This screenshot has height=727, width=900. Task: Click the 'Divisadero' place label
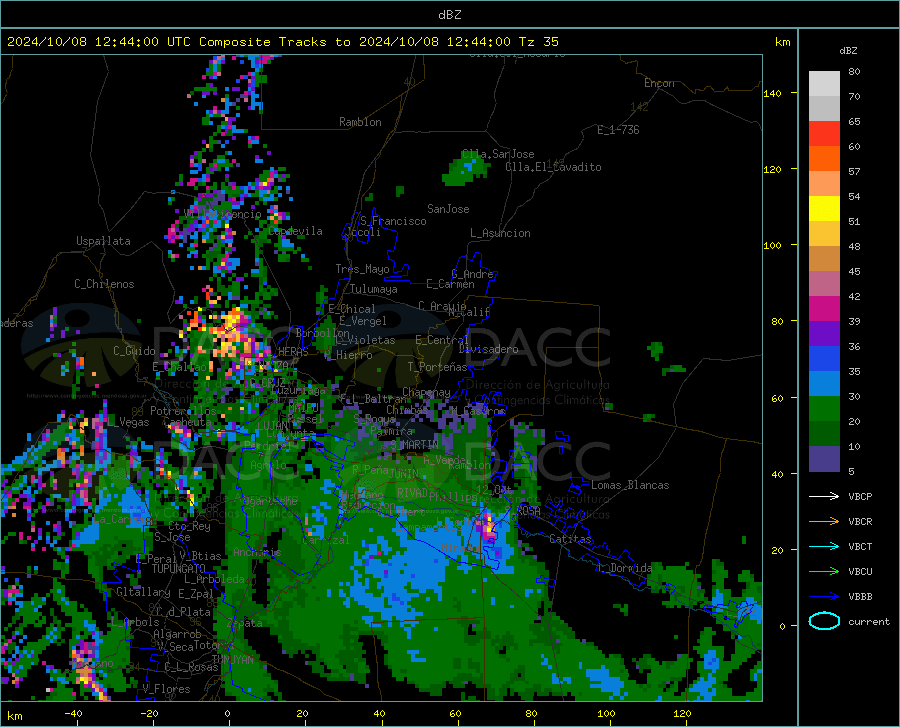coord(488,349)
